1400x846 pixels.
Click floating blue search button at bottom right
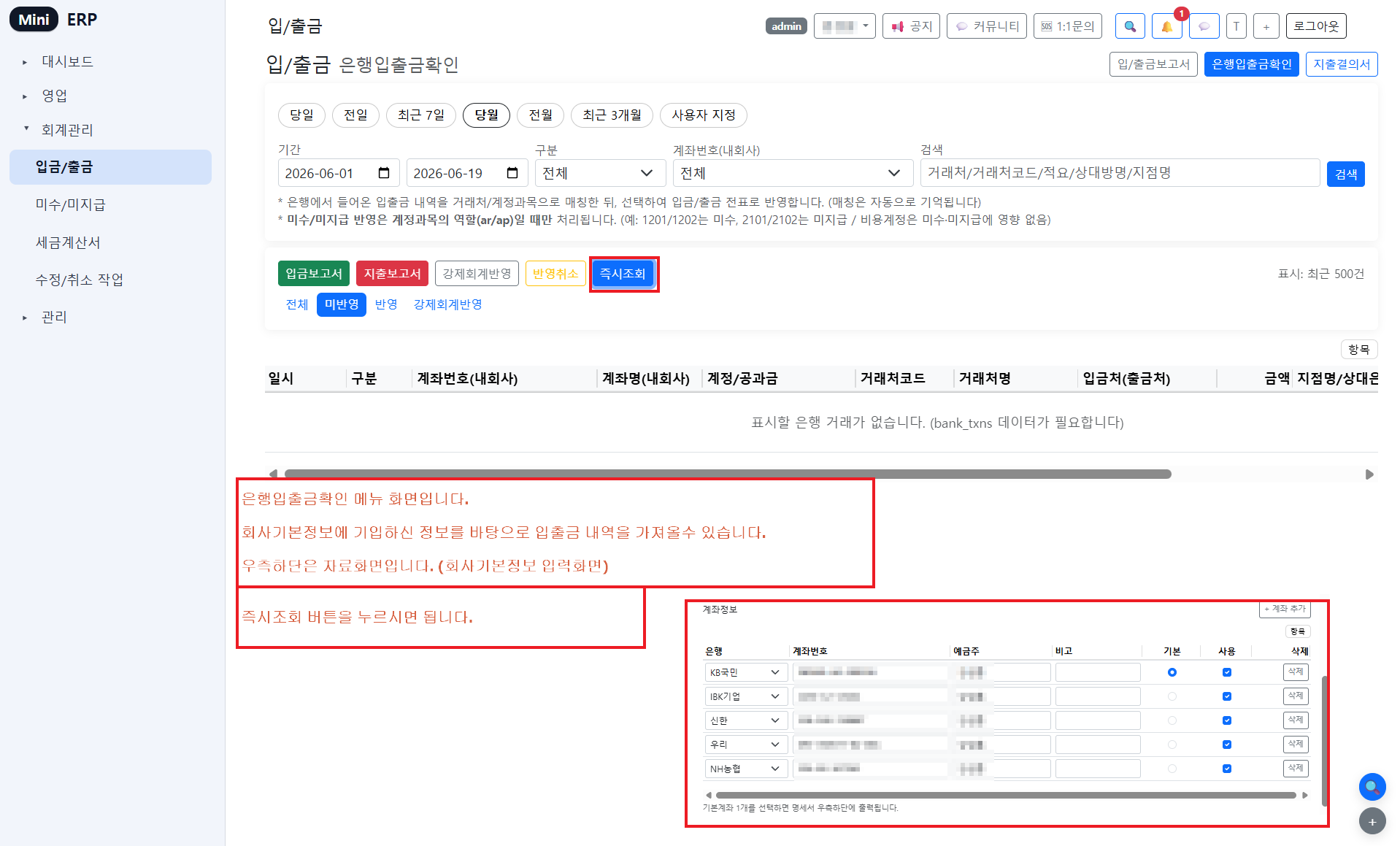(x=1372, y=787)
